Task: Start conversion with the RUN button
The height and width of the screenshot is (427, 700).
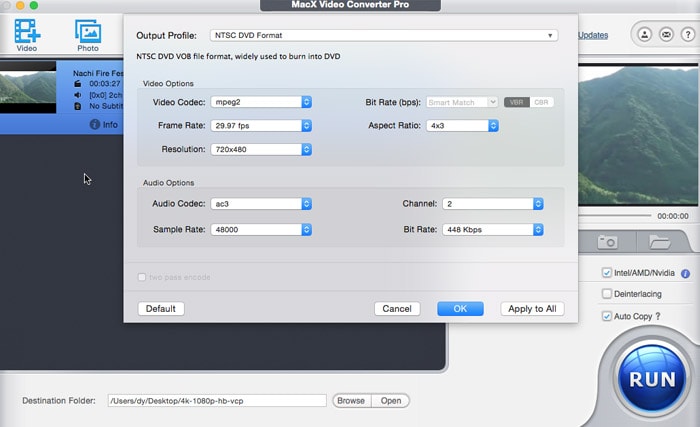Action: 652,379
